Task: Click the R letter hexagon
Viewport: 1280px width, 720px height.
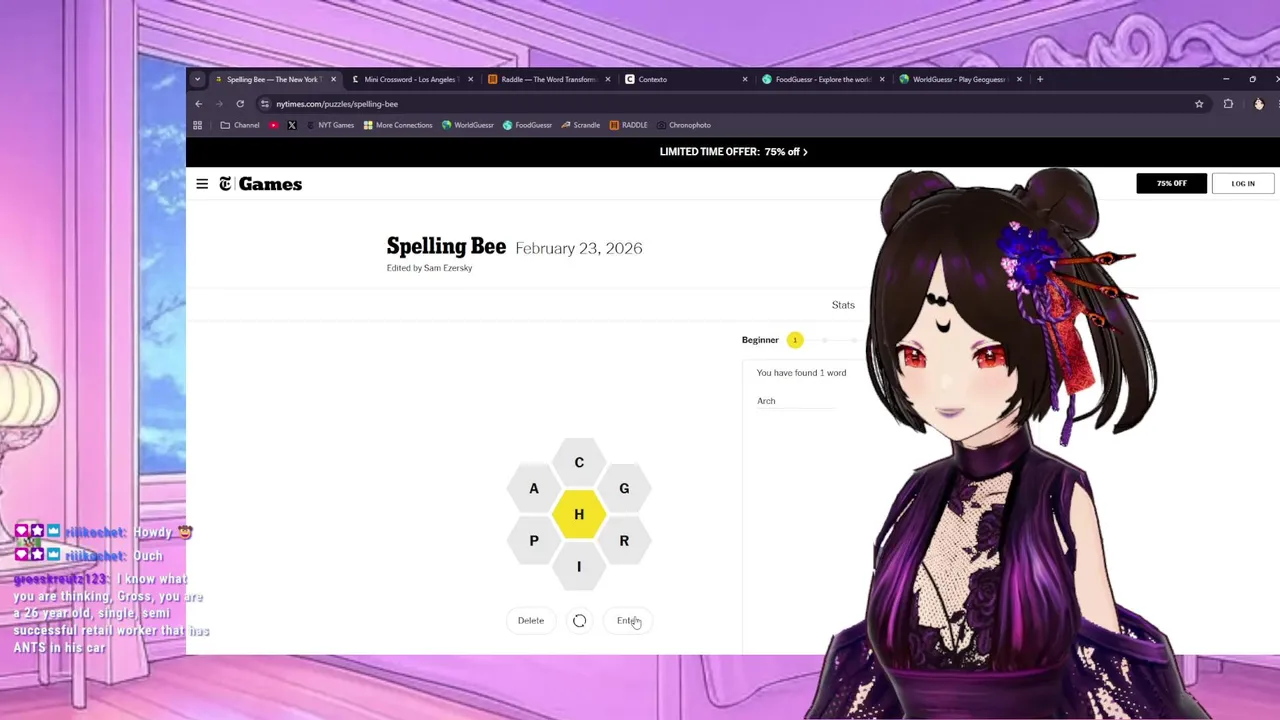Action: click(x=624, y=540)
